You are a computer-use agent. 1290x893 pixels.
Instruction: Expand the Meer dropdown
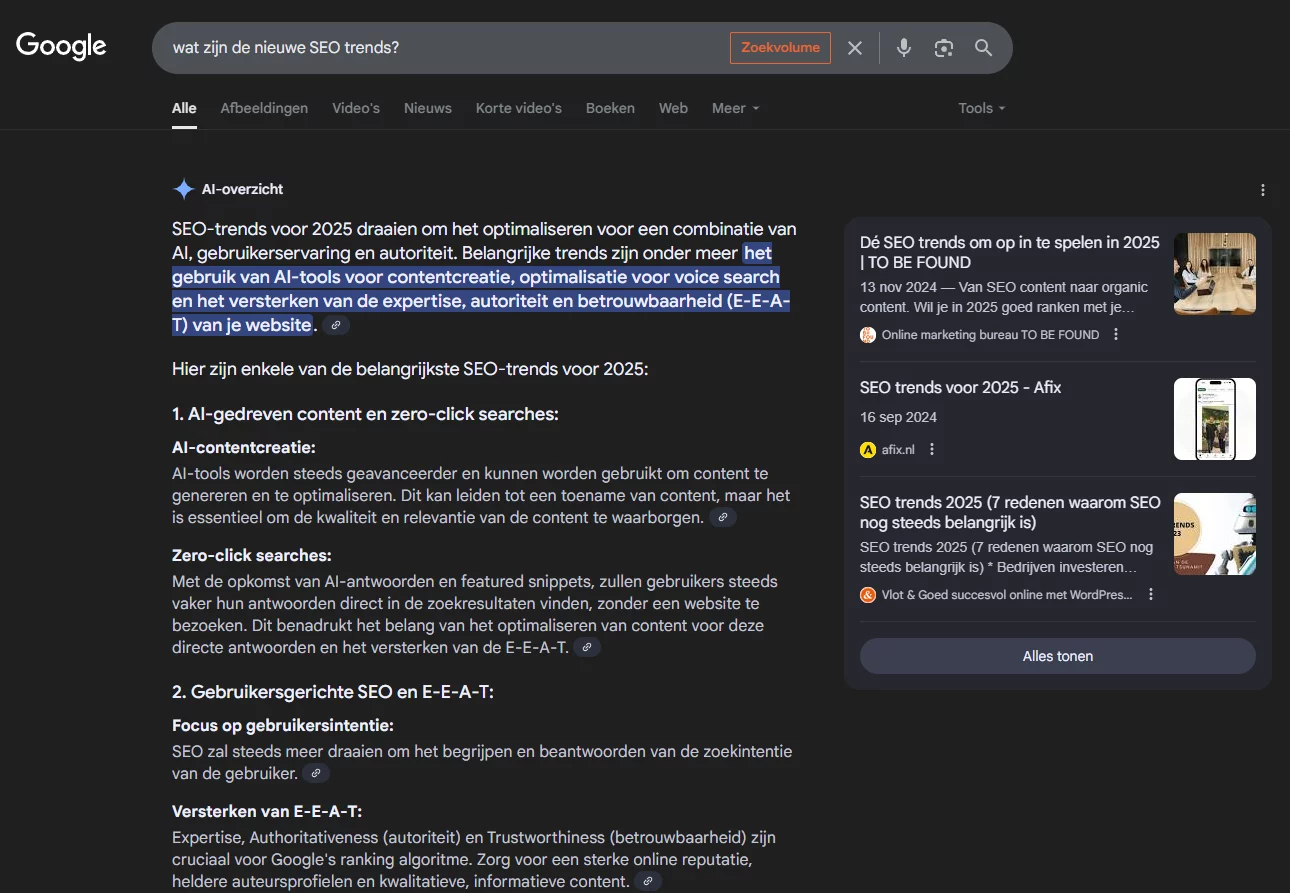[735, 108]
